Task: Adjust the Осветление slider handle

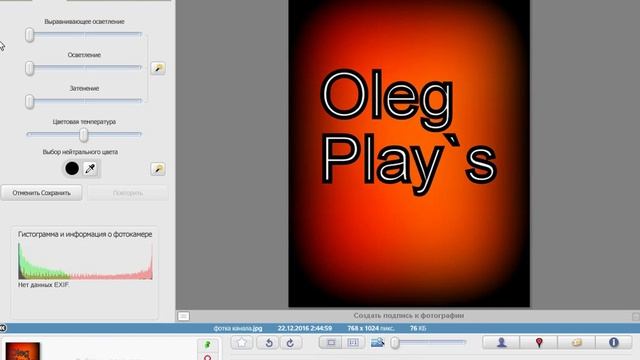Action: (29, 68)
